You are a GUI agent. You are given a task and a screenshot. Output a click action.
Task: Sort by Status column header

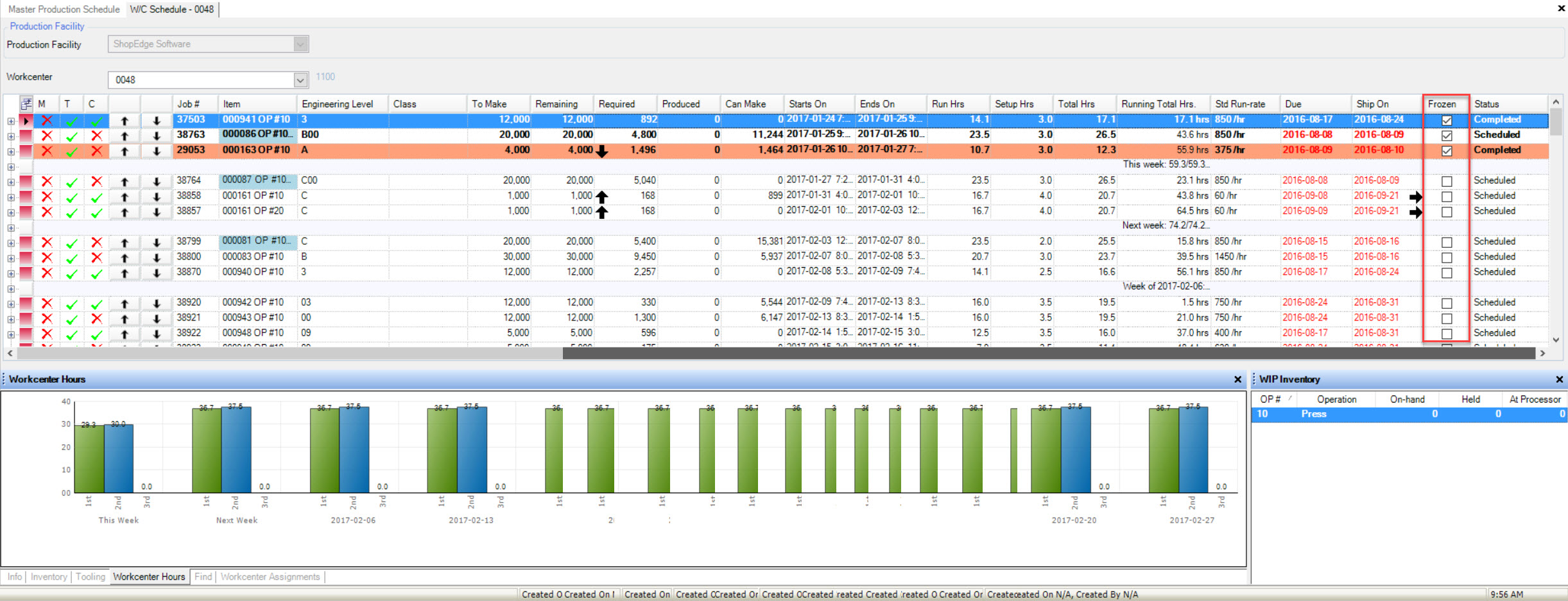(1508, 104)
